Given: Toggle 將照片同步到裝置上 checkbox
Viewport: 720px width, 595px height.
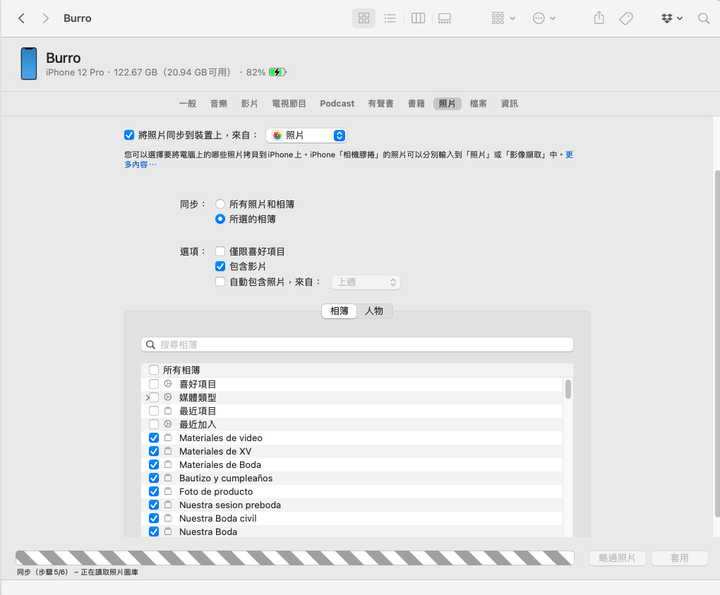Looking at the screenshot, I should [x=129, y=135].
